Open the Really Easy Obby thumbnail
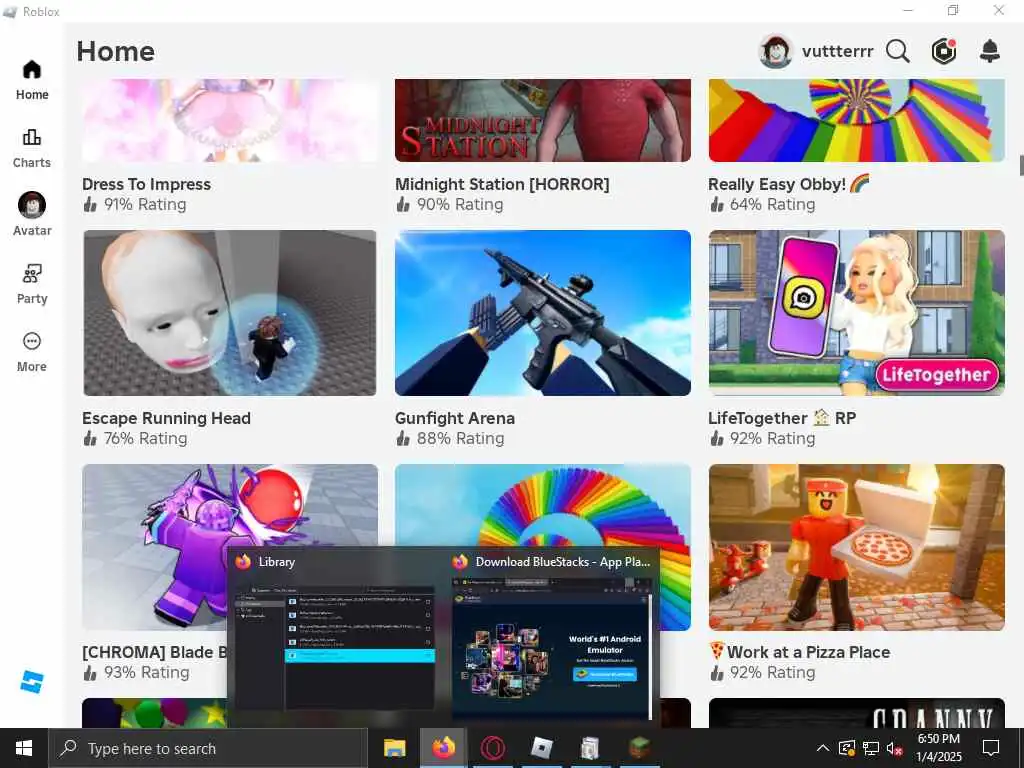1024x768 pixels. pos(857,121)
